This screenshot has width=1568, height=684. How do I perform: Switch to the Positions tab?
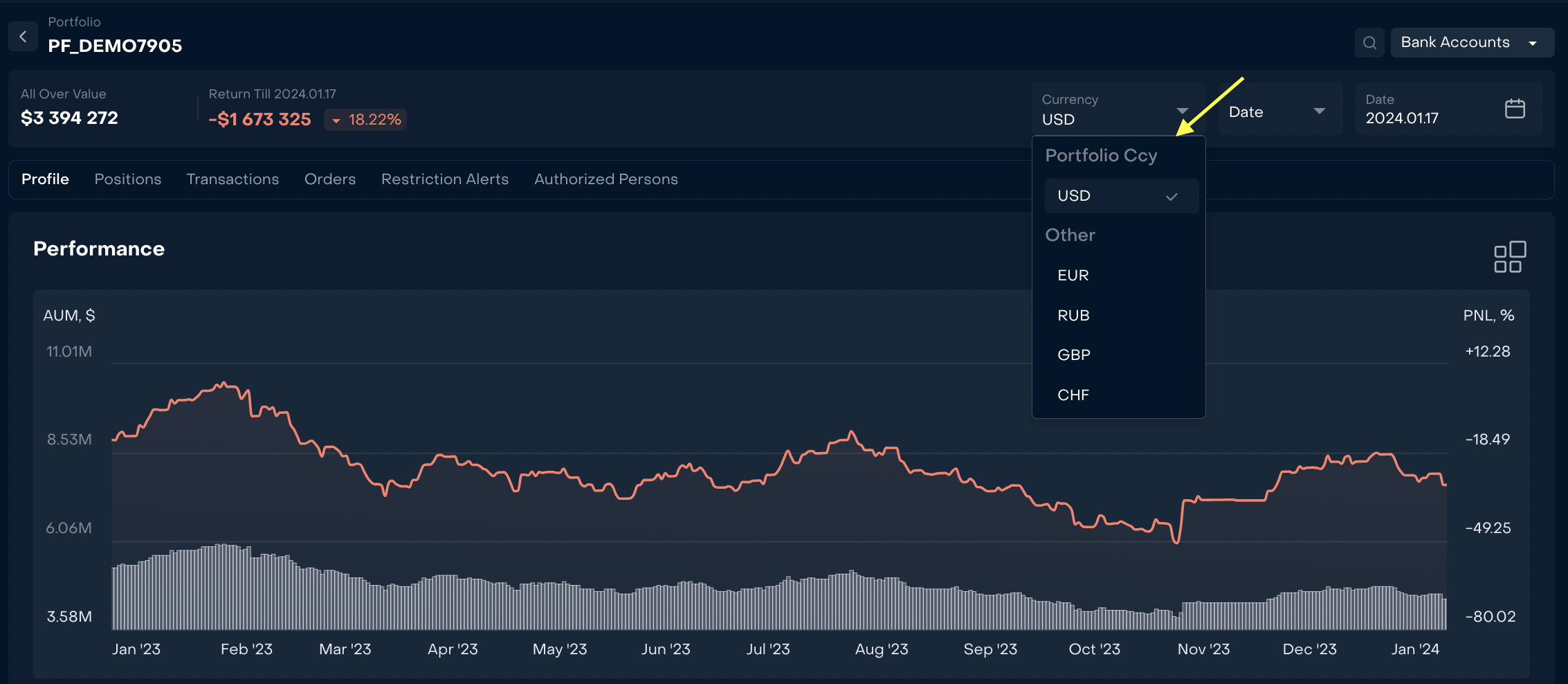[x=128, y=179]
